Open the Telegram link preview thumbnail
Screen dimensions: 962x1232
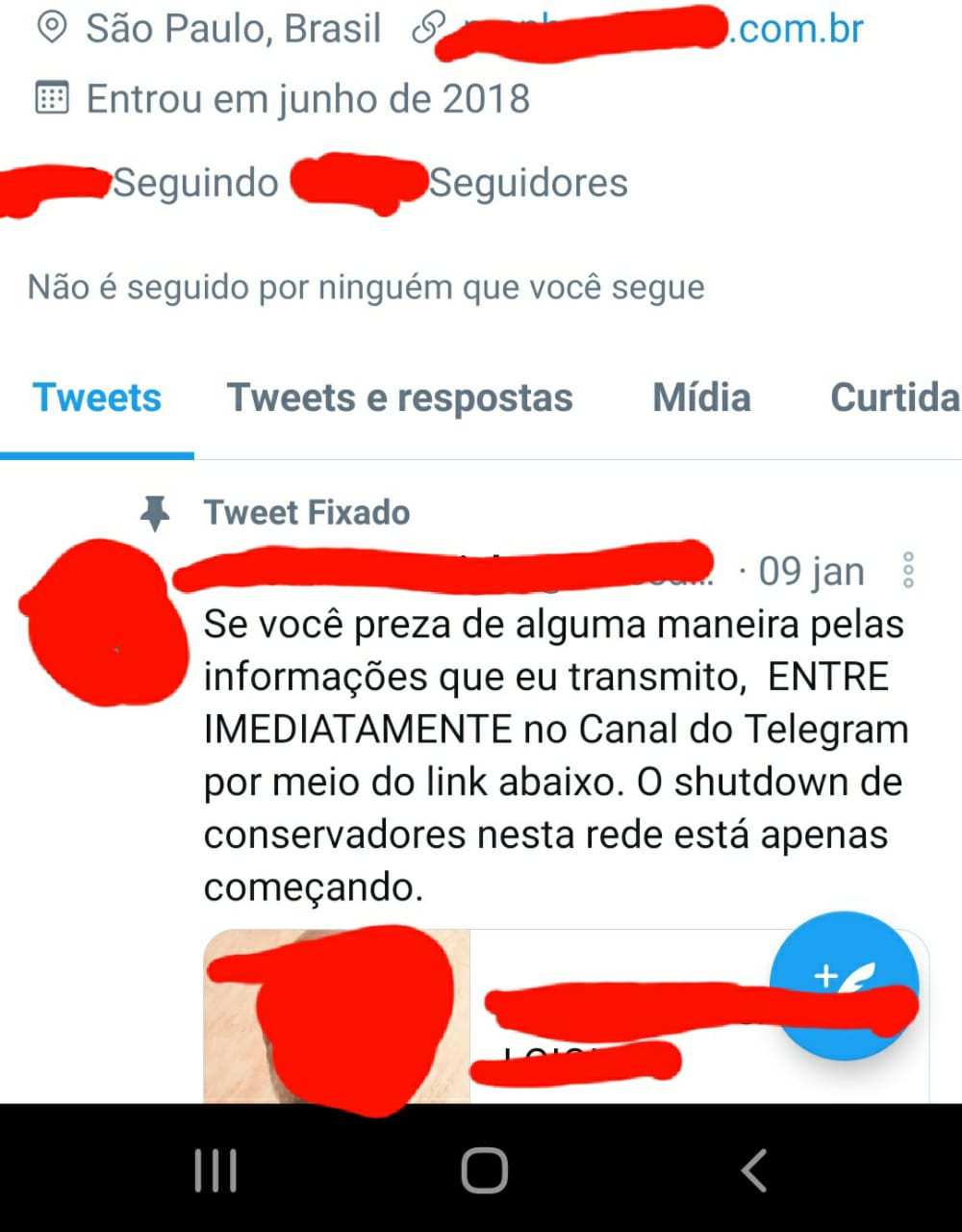pos(337,1015)
